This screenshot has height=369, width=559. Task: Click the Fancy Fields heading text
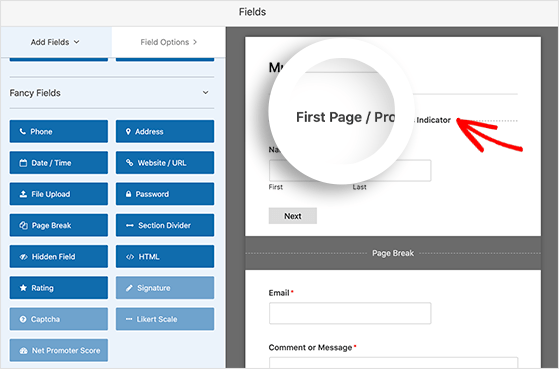[x=35, y=93]
